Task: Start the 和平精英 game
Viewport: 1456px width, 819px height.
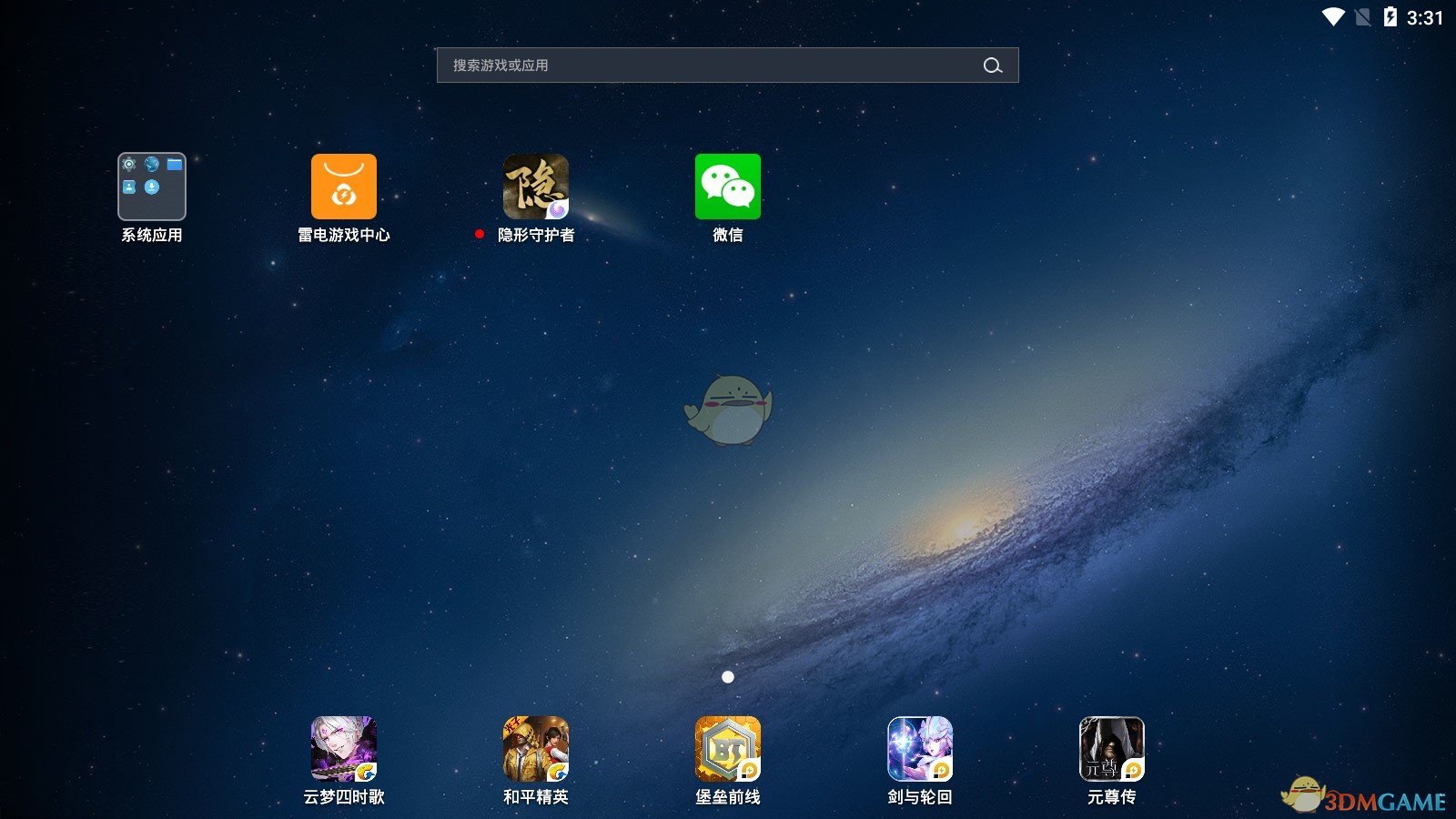Action: click(534, 748)
